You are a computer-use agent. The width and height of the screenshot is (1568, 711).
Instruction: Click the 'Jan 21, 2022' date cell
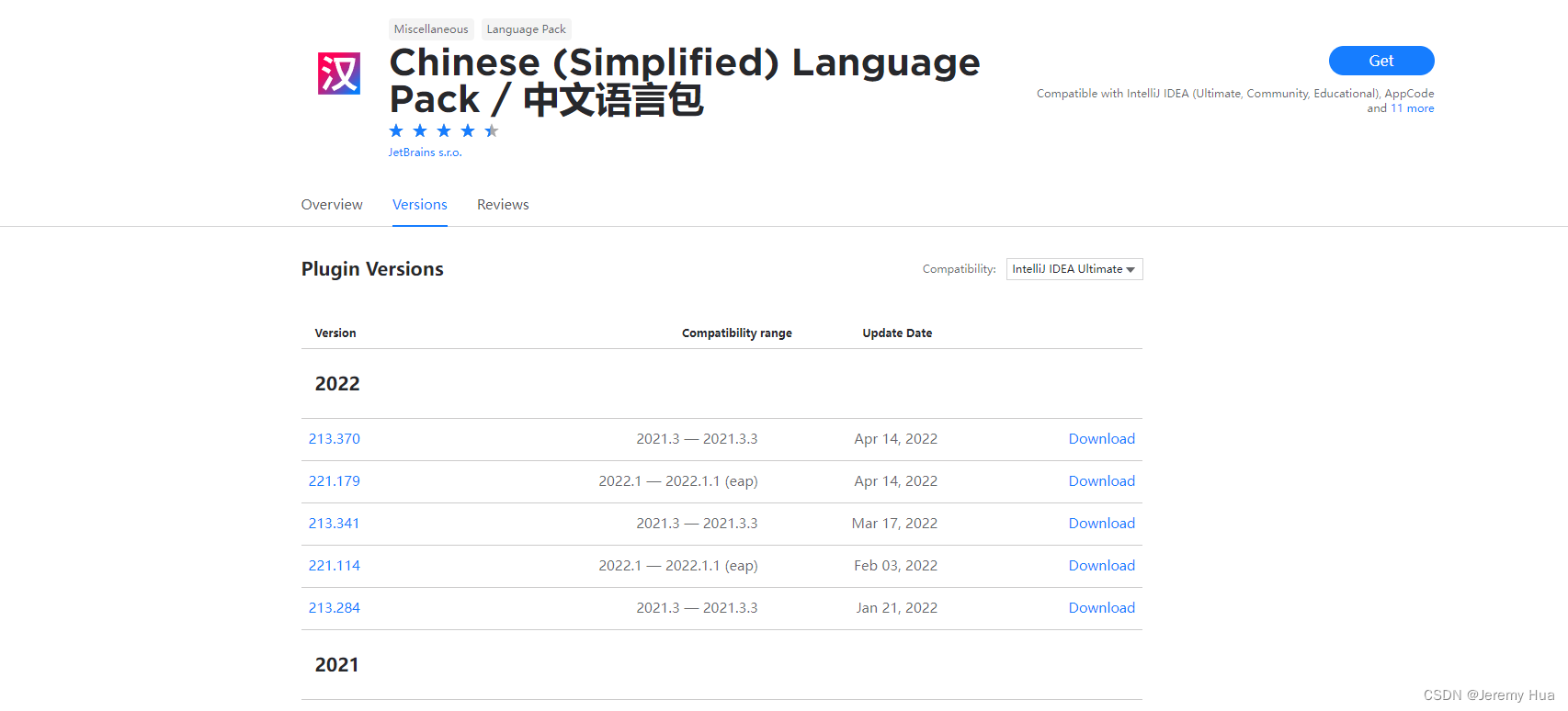pyautogui.click(x=897, y=608)
